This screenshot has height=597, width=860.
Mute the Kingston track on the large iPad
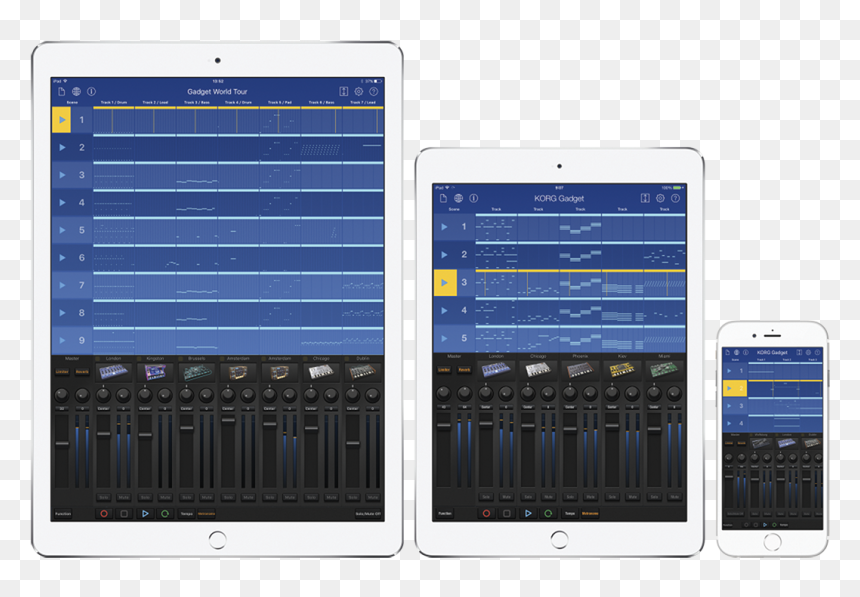point(165,498)
